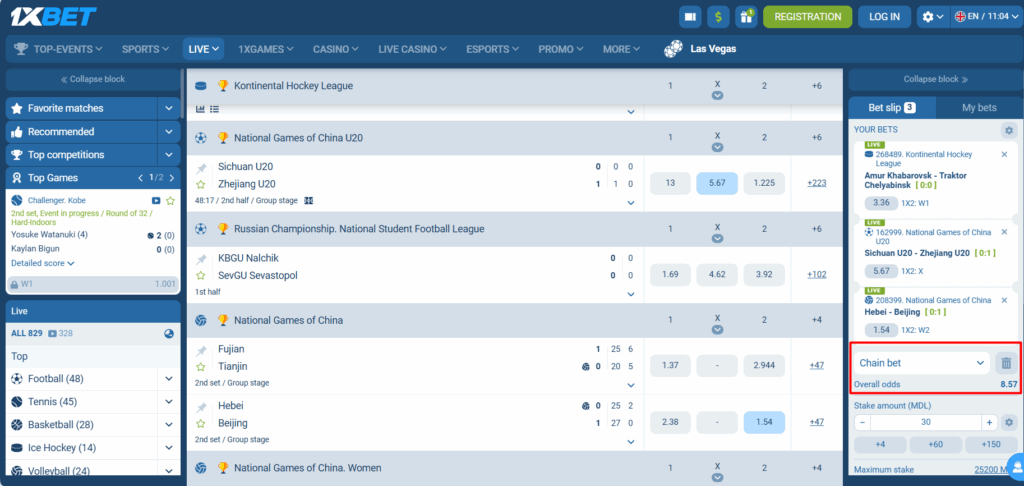Click the trash icon to clear bet slip
This screenshot has width=1024, height=486.
point(1006,363)
